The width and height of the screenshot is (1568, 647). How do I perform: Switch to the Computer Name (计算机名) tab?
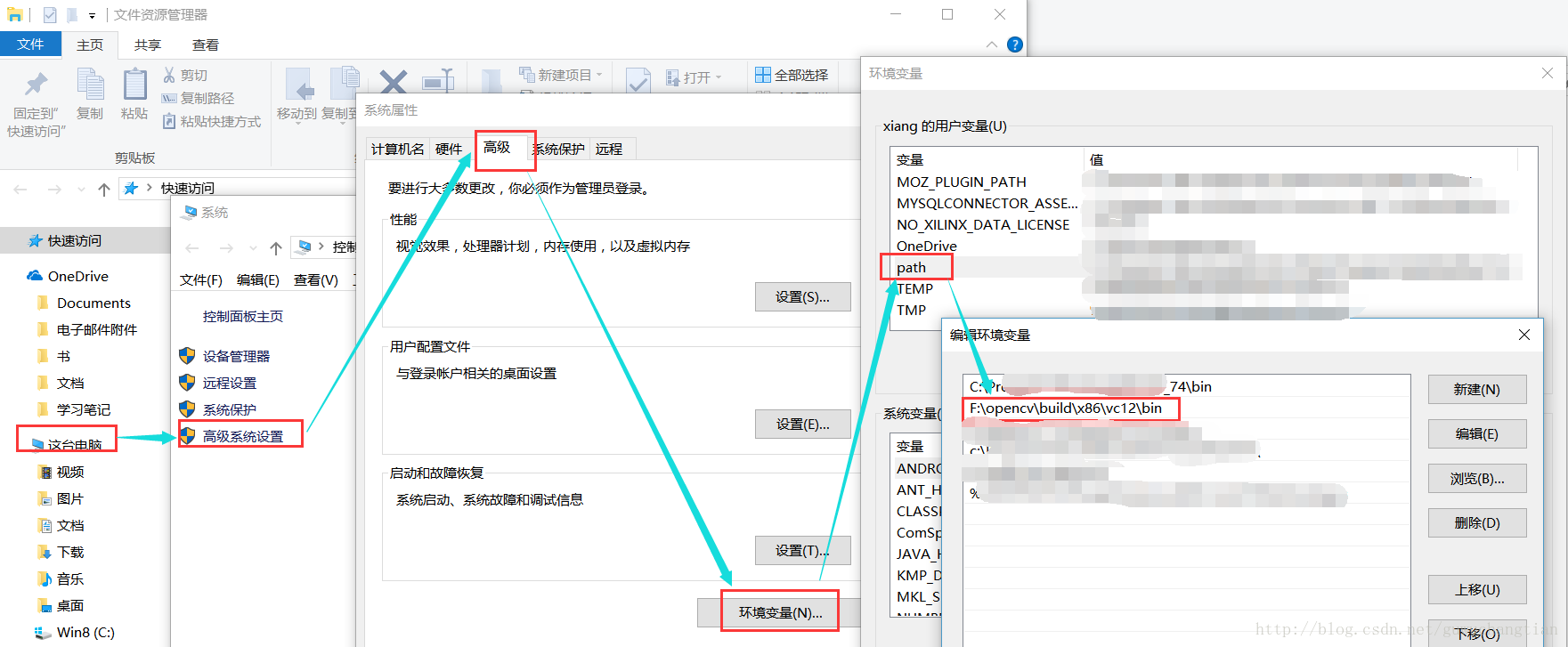pyautogui.click(x=398, y=149)
